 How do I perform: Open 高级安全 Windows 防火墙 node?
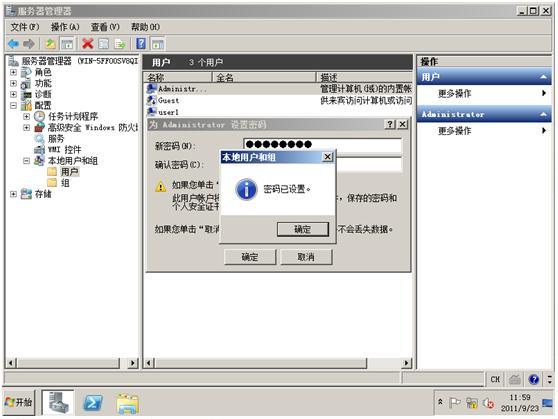click(x=93, y=127)
